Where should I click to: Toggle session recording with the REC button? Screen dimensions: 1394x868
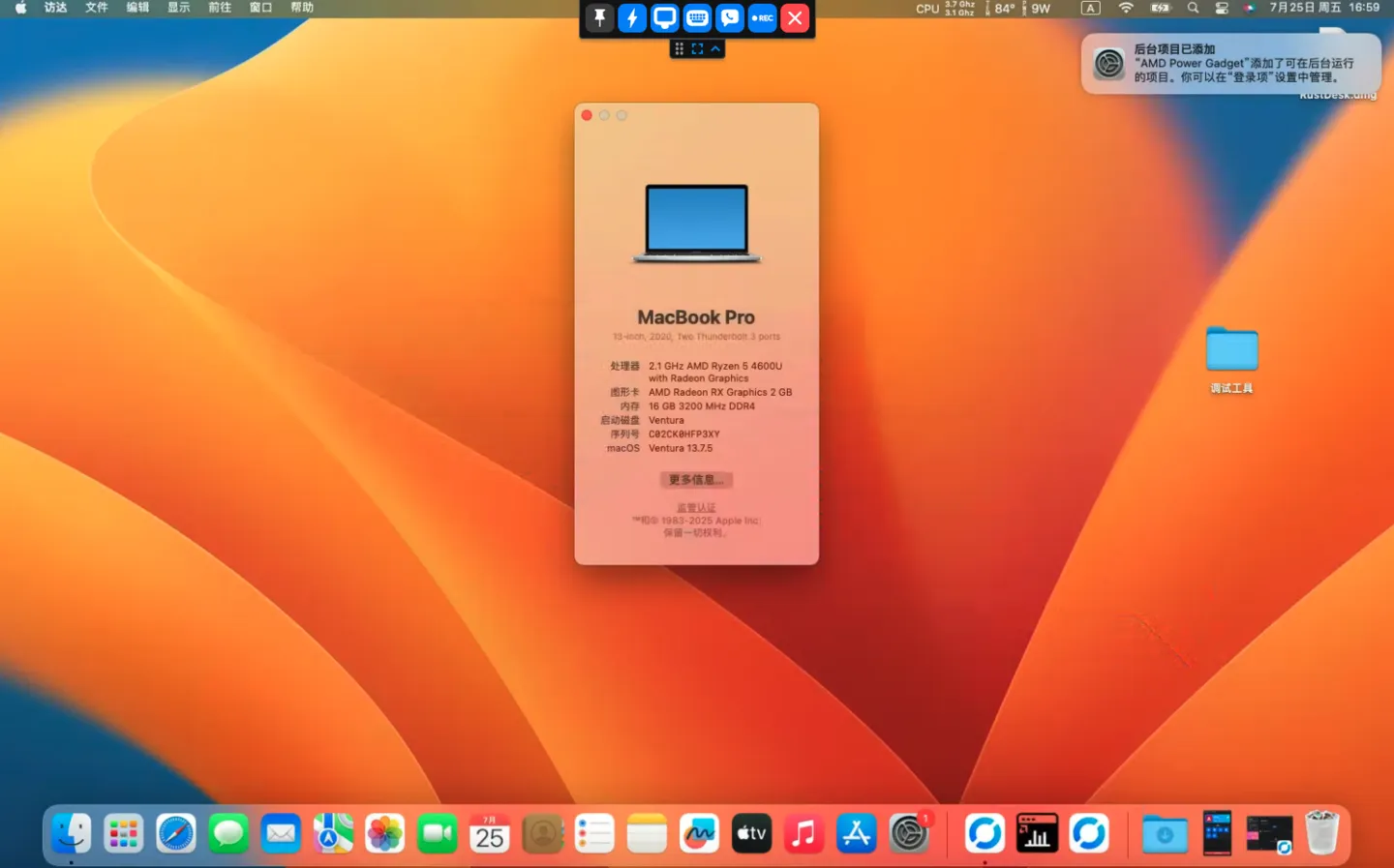click(762, 18)
